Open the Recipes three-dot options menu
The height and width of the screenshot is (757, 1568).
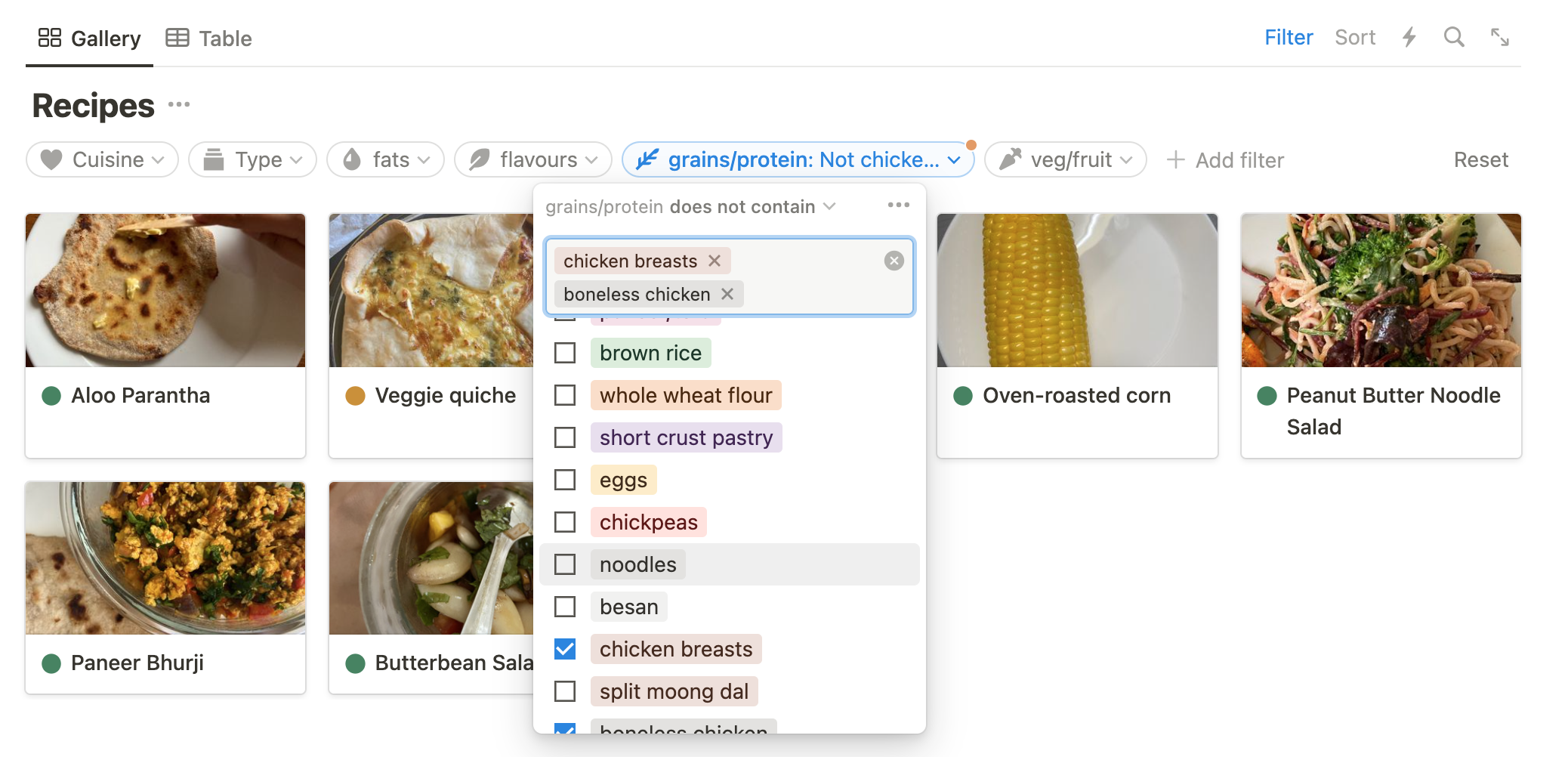coord(179,104)
